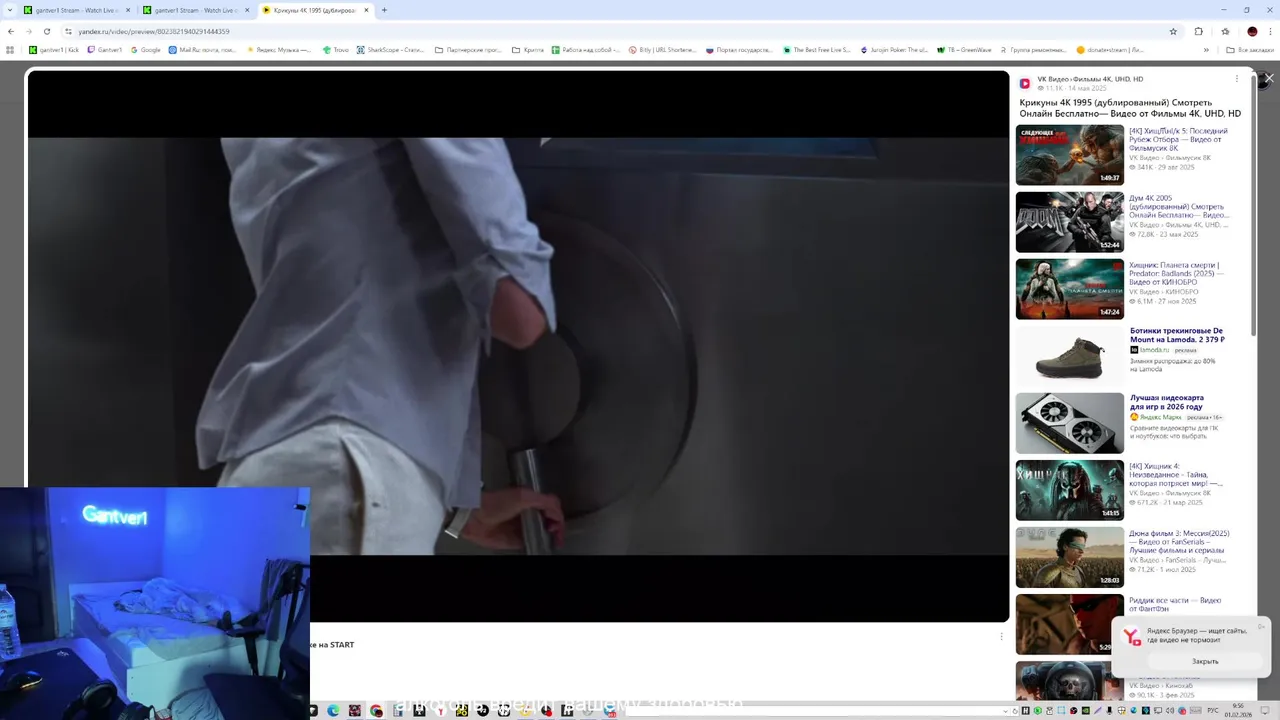Image resolution: width=1280 pixels, height=720 pixels.
Task: Open the Chrome taskbar icon
Action: 376,711
